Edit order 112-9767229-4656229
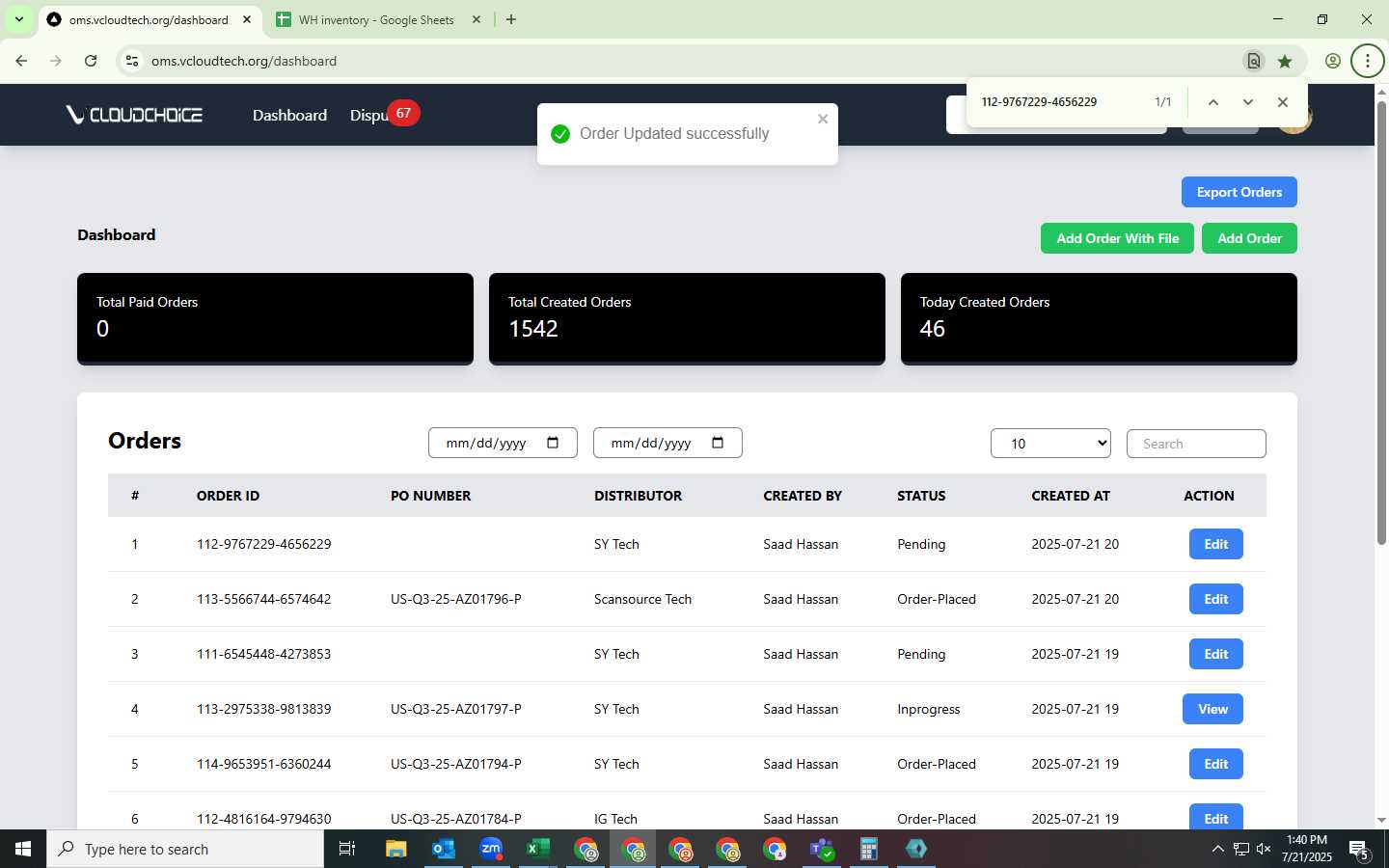1389x868 pixels. click(x=1215, y=544)
